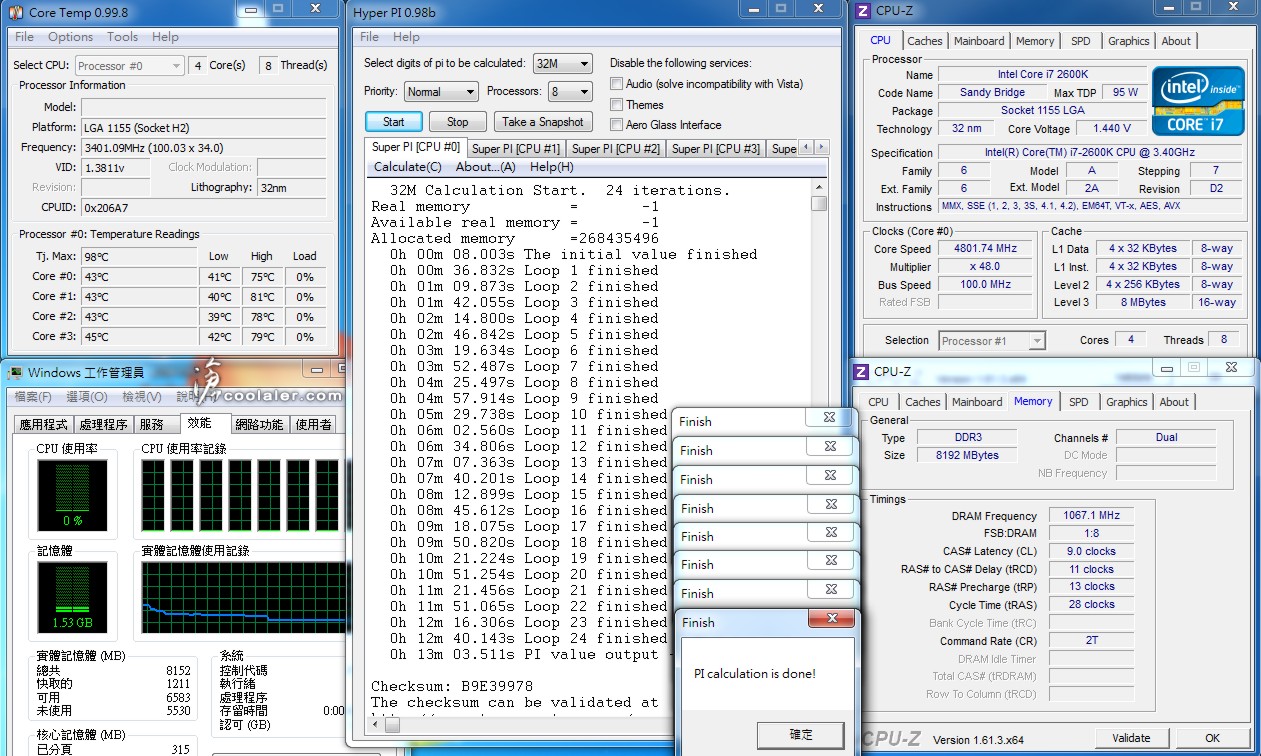The image size is (1261, 756).
Task: Open the Calculate(C) menu in Super PI
Action: tap(408, 167)
